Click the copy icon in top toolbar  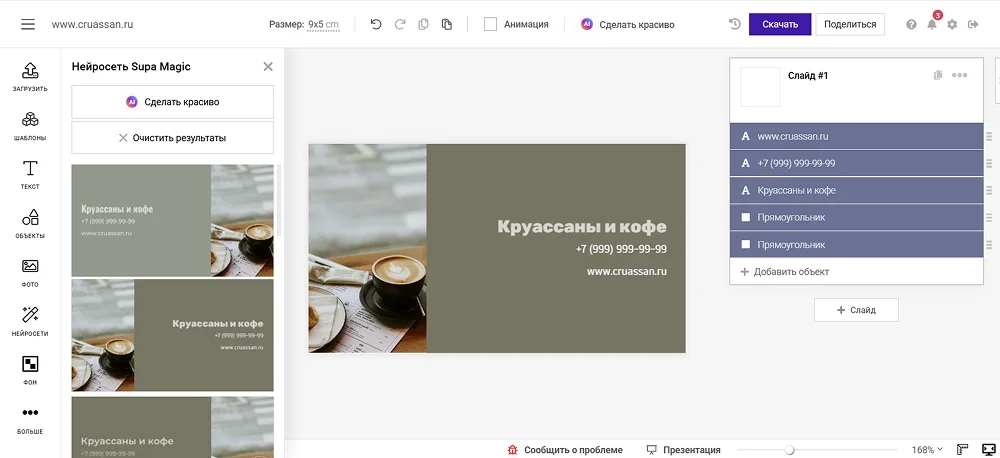(x=423, y=24)
